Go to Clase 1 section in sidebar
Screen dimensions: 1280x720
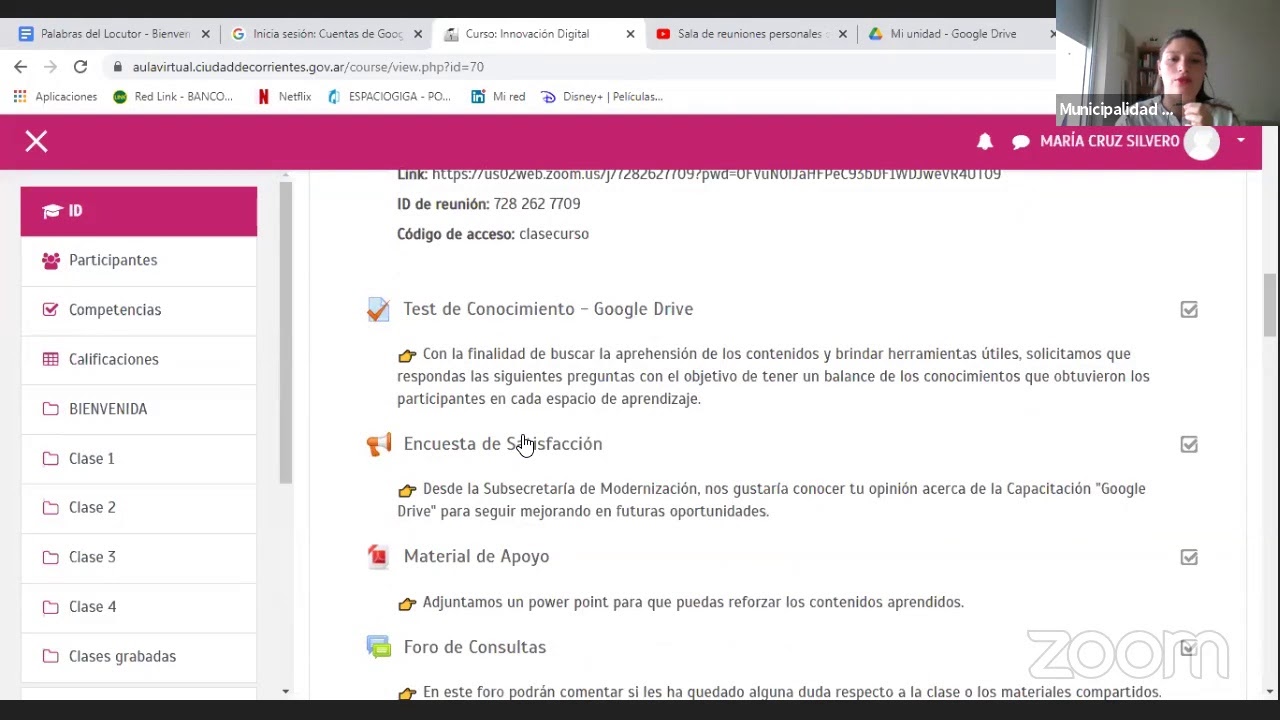coord(139,458)
